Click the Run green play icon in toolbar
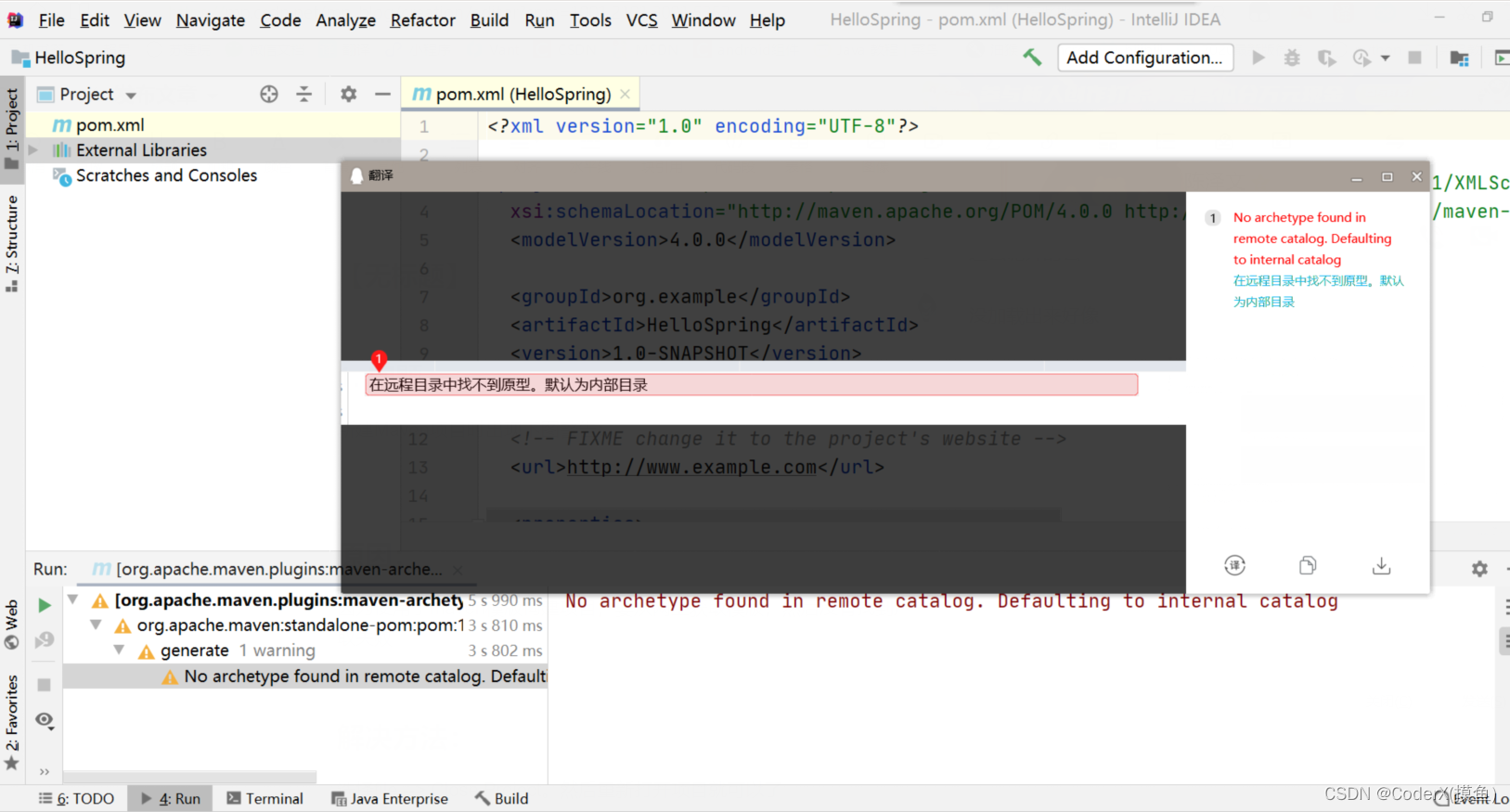 1258,58
